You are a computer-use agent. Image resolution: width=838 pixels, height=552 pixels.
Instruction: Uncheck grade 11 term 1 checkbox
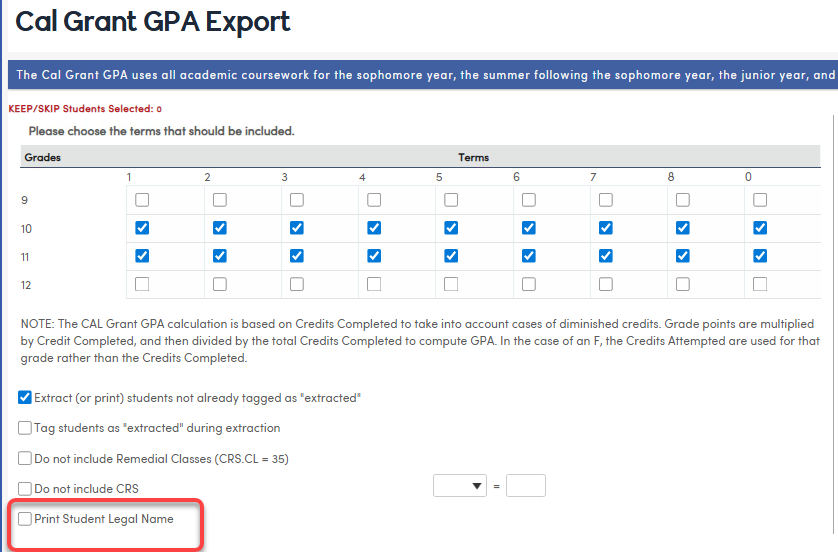tap(142, 256)
